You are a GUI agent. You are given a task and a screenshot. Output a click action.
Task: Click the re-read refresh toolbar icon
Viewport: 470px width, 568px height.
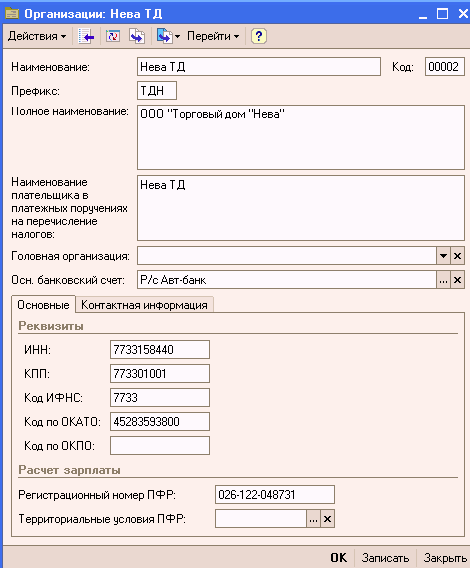tap(113, 36)
